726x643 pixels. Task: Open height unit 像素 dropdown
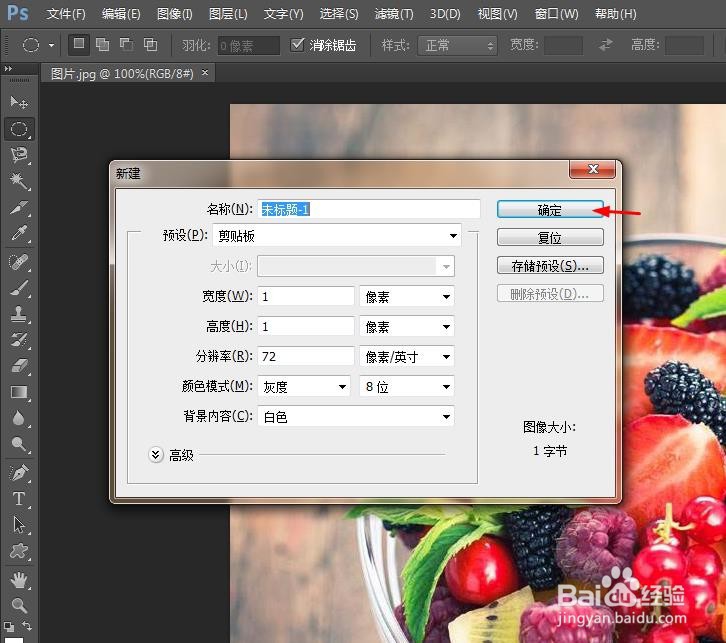407,327
